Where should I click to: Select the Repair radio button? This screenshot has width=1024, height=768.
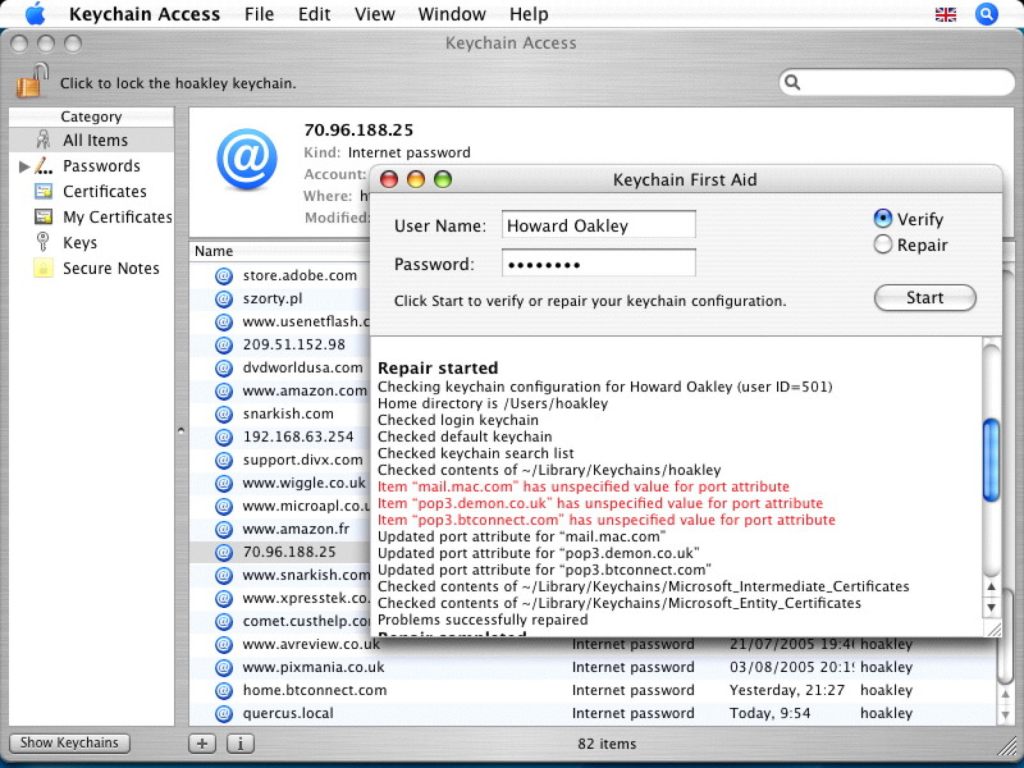tap(883, 245)
